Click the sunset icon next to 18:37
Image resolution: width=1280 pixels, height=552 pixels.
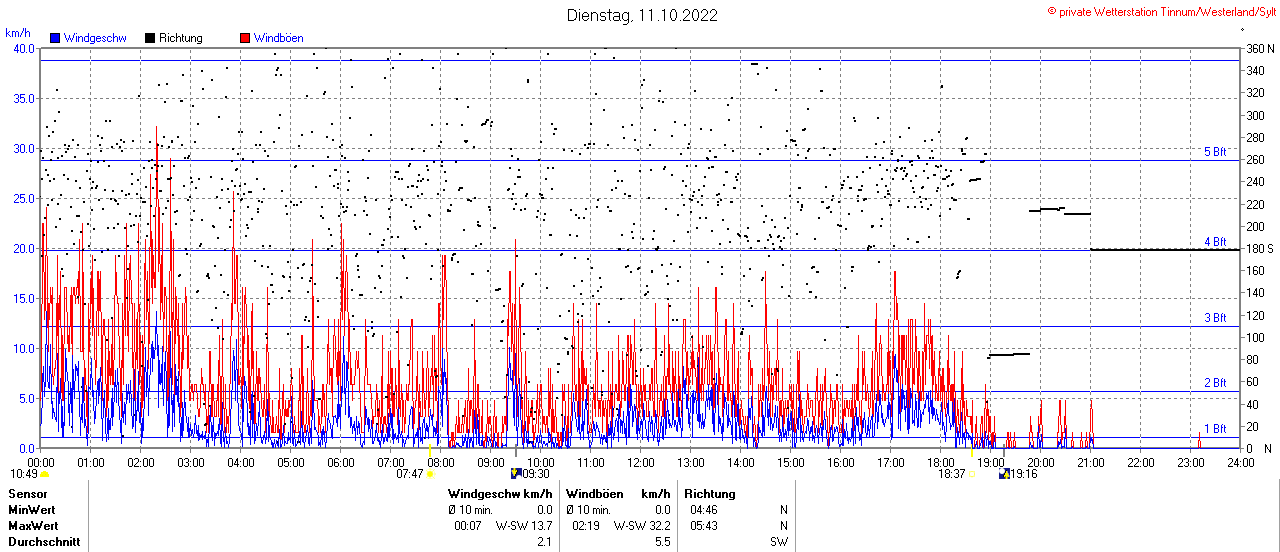[x=972, y=474]
